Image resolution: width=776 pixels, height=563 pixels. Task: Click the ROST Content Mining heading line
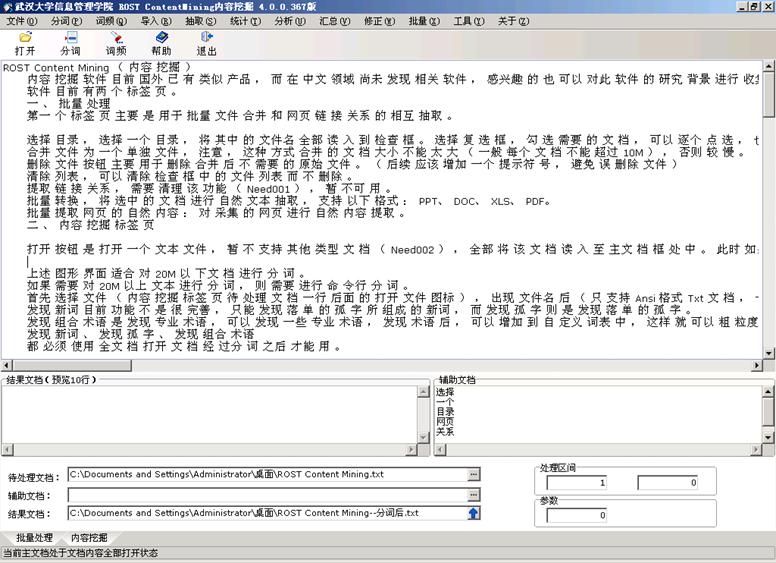[x=97, y=67]
